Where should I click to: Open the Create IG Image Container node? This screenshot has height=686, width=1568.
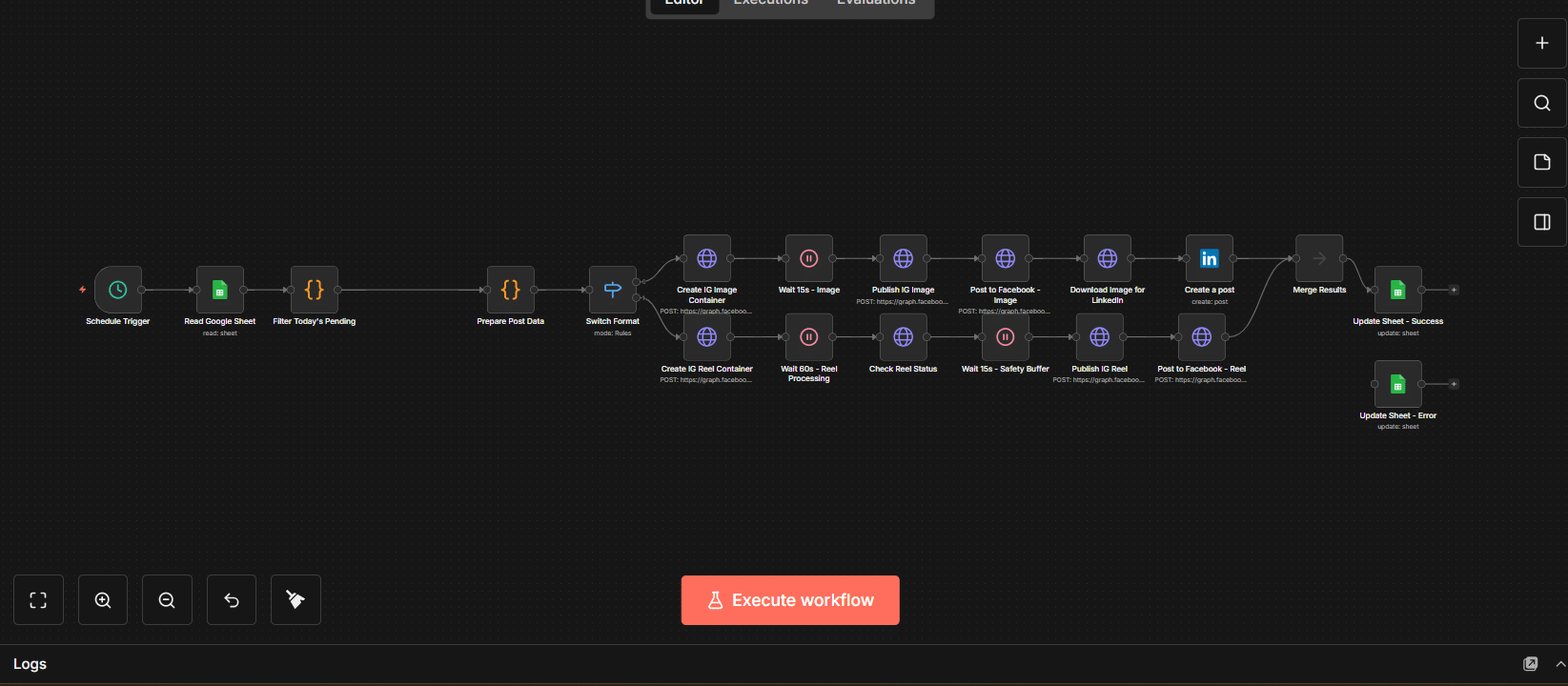[707, 258]
